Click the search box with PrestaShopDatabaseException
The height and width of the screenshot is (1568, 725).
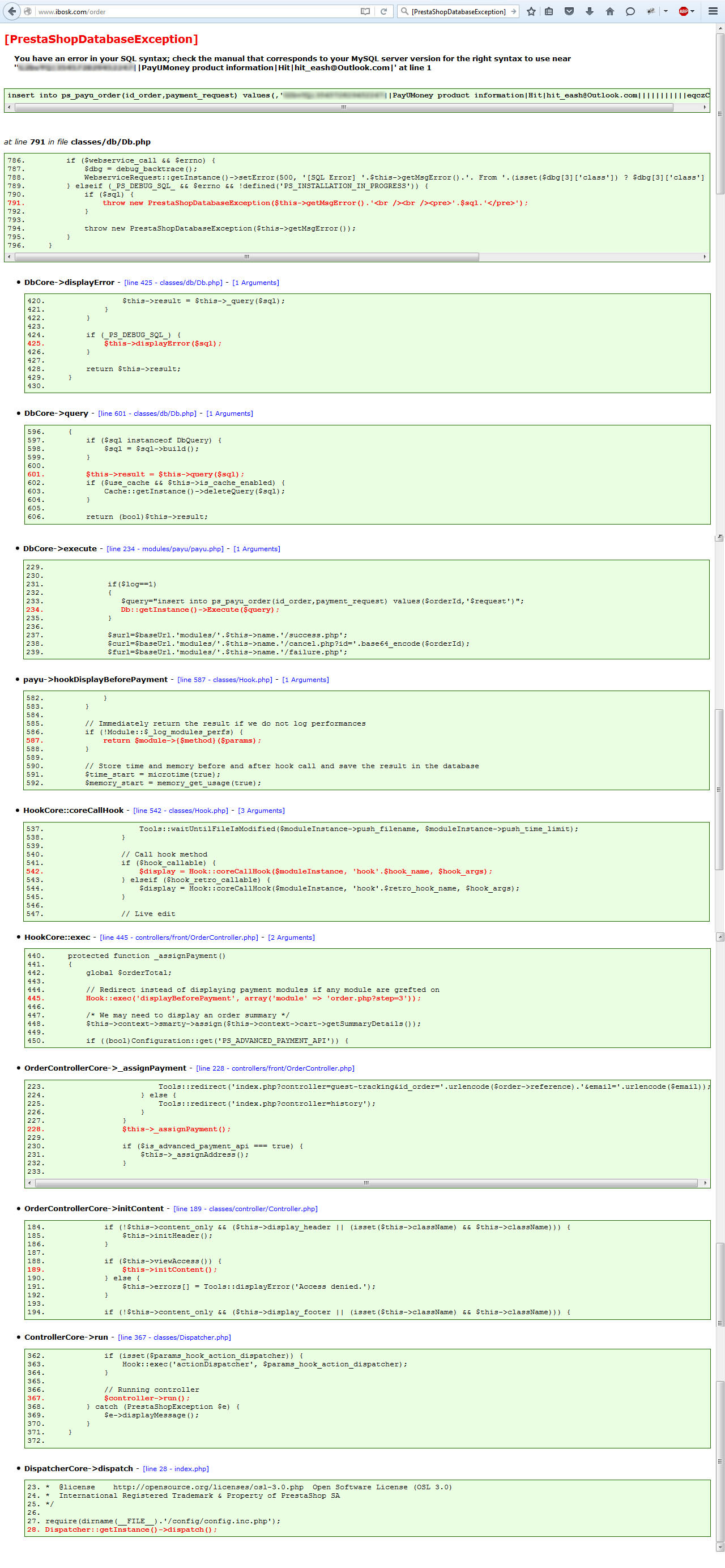click(x=459, y=11)
